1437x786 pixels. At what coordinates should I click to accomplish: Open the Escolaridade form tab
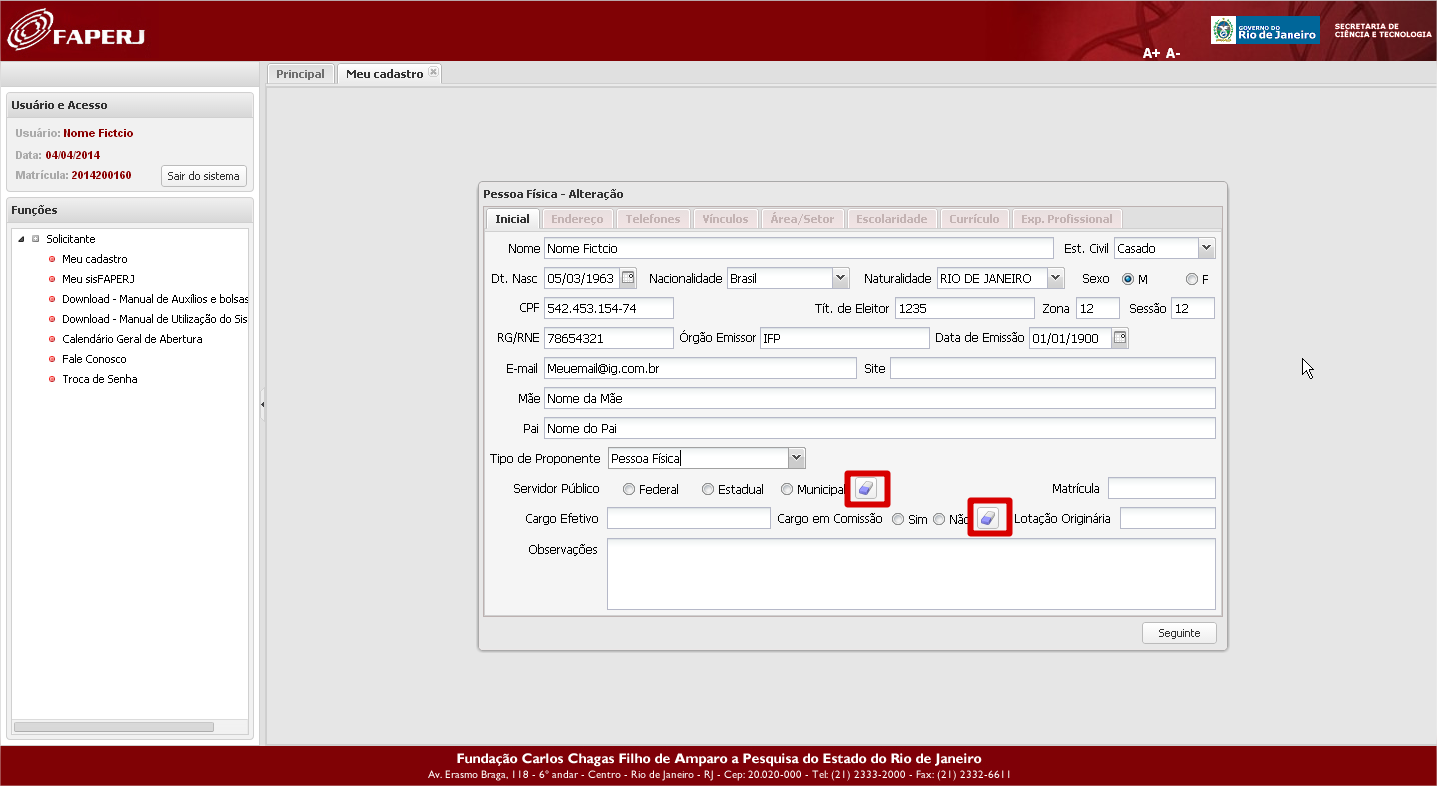(x=892, y=219)
